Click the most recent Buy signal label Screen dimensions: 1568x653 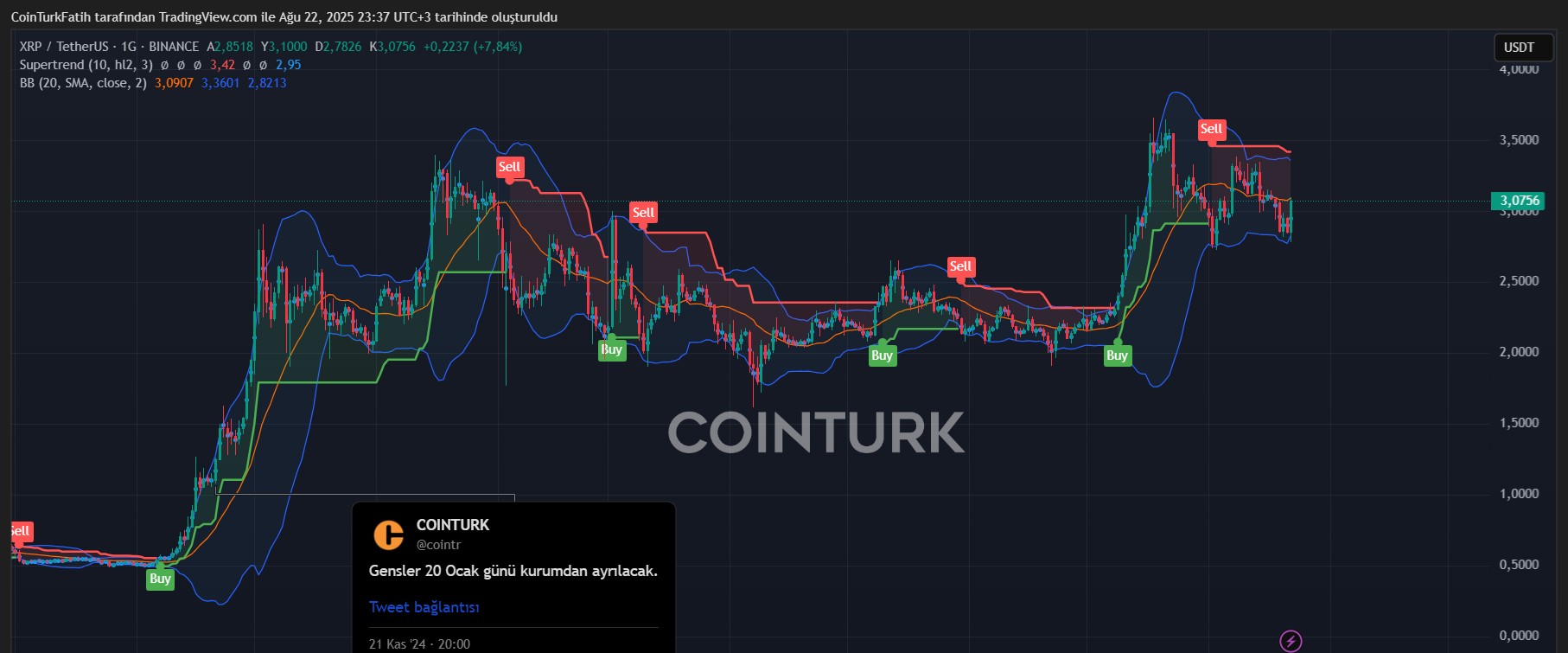pyautogui.click(x=1117, y=355)
